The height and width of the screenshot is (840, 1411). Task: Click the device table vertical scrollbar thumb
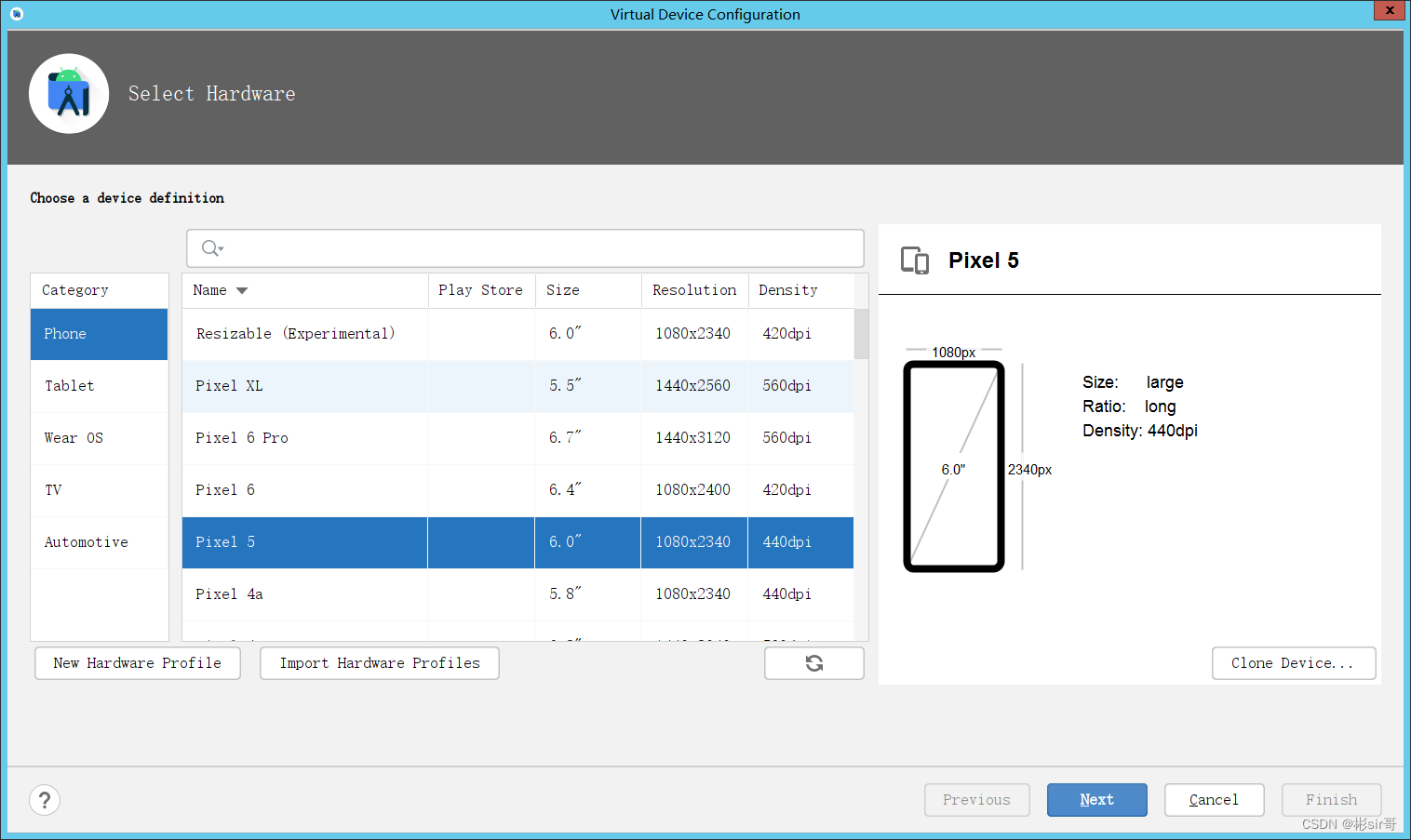[x=861, y=334]
